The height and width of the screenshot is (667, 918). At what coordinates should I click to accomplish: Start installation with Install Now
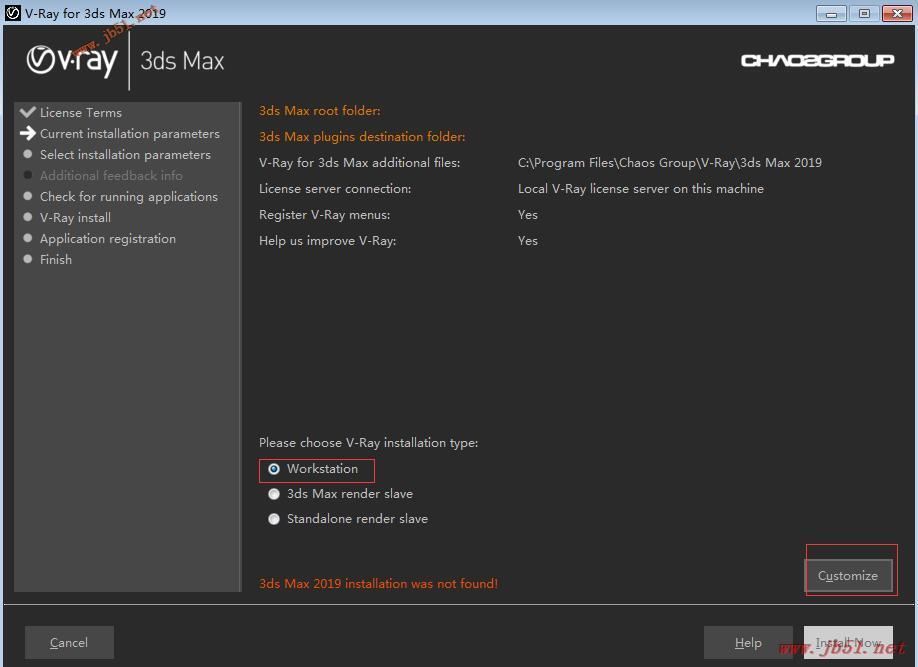tap(848, 642)
